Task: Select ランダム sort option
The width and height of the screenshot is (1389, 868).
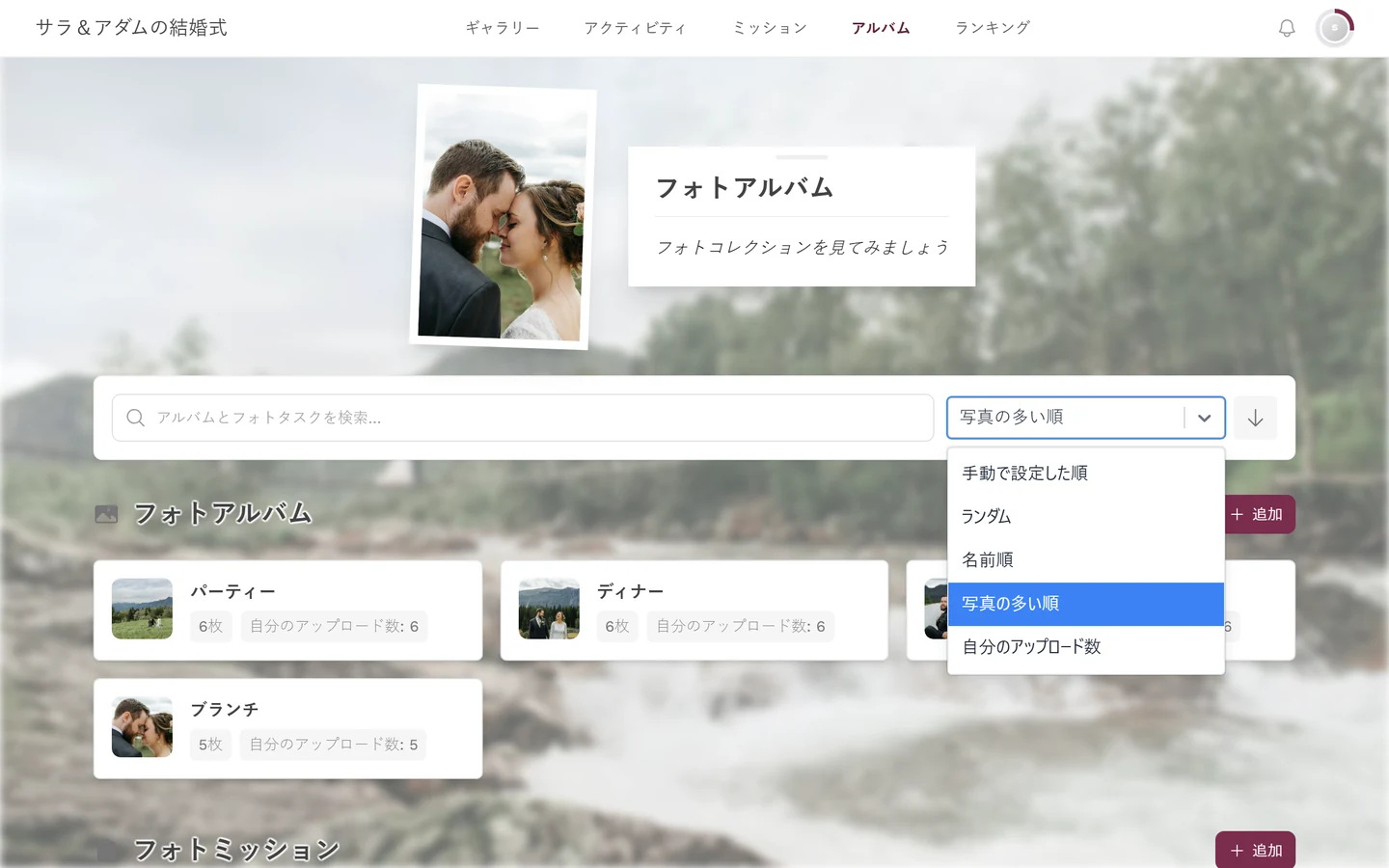Action: pyautogui.click(x=1086, y=517)
